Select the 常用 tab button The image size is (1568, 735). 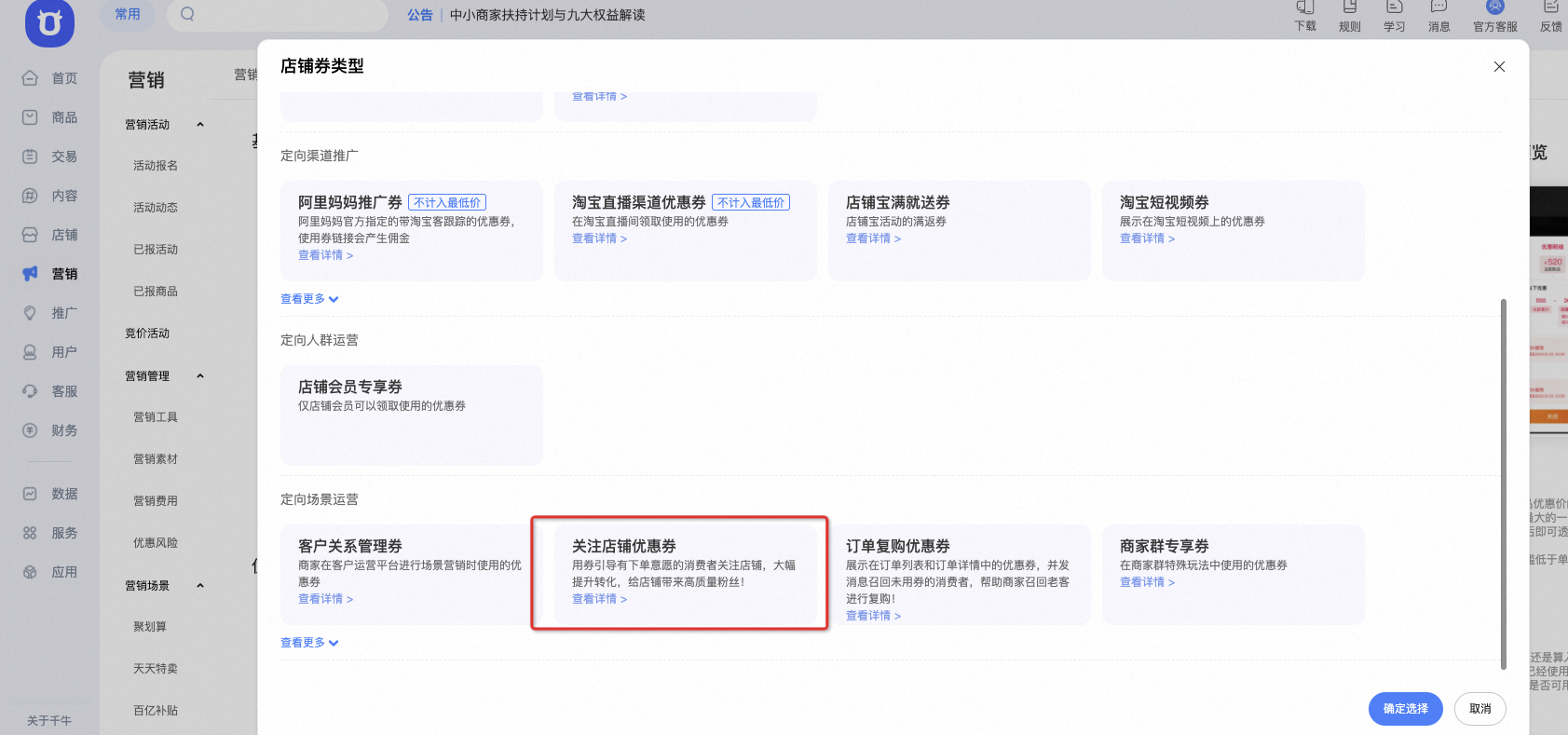pos(128,14)
